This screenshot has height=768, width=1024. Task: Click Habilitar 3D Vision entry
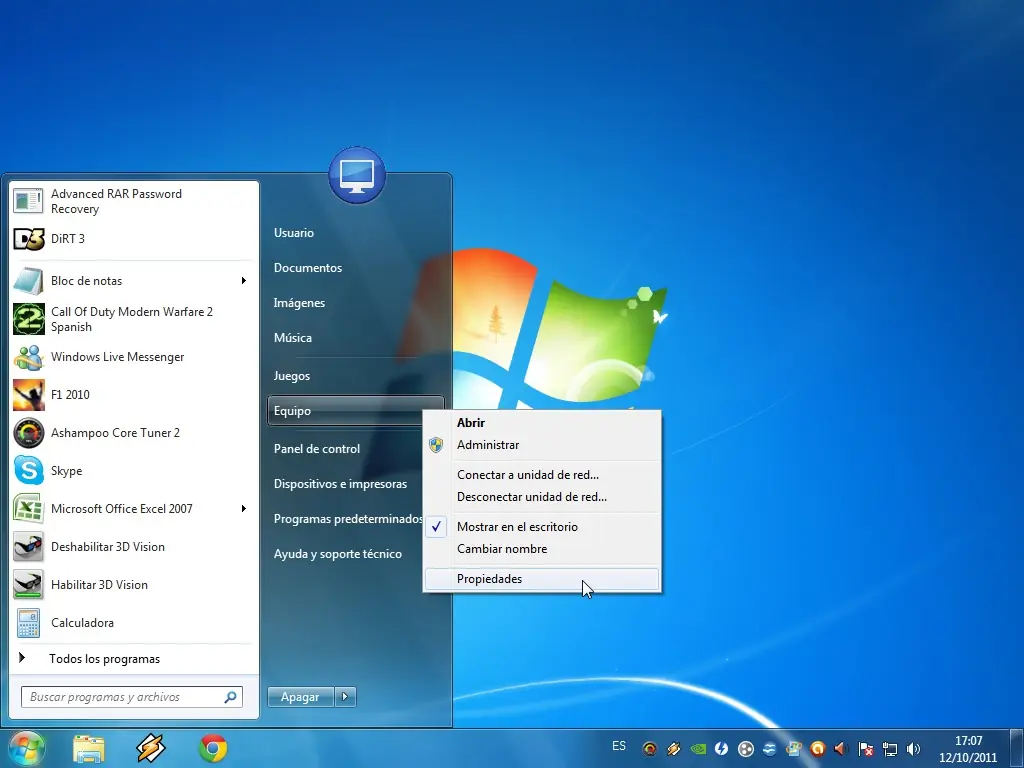click(x=134, y=585)
